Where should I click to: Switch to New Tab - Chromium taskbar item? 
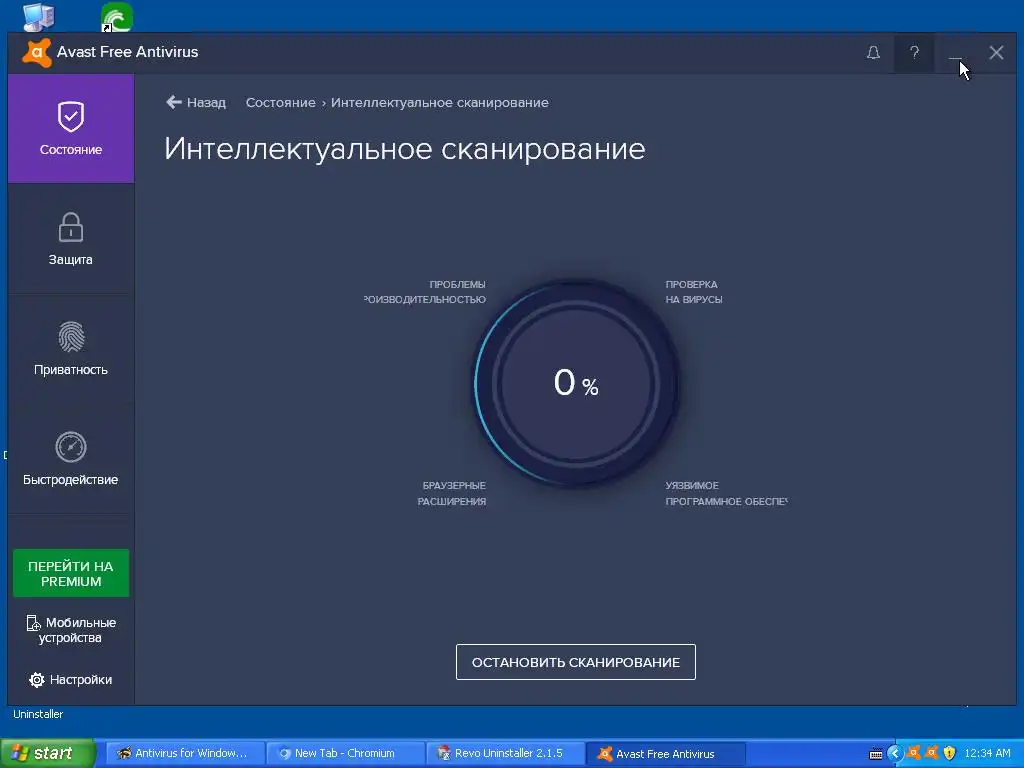click(x=345, y=754)
